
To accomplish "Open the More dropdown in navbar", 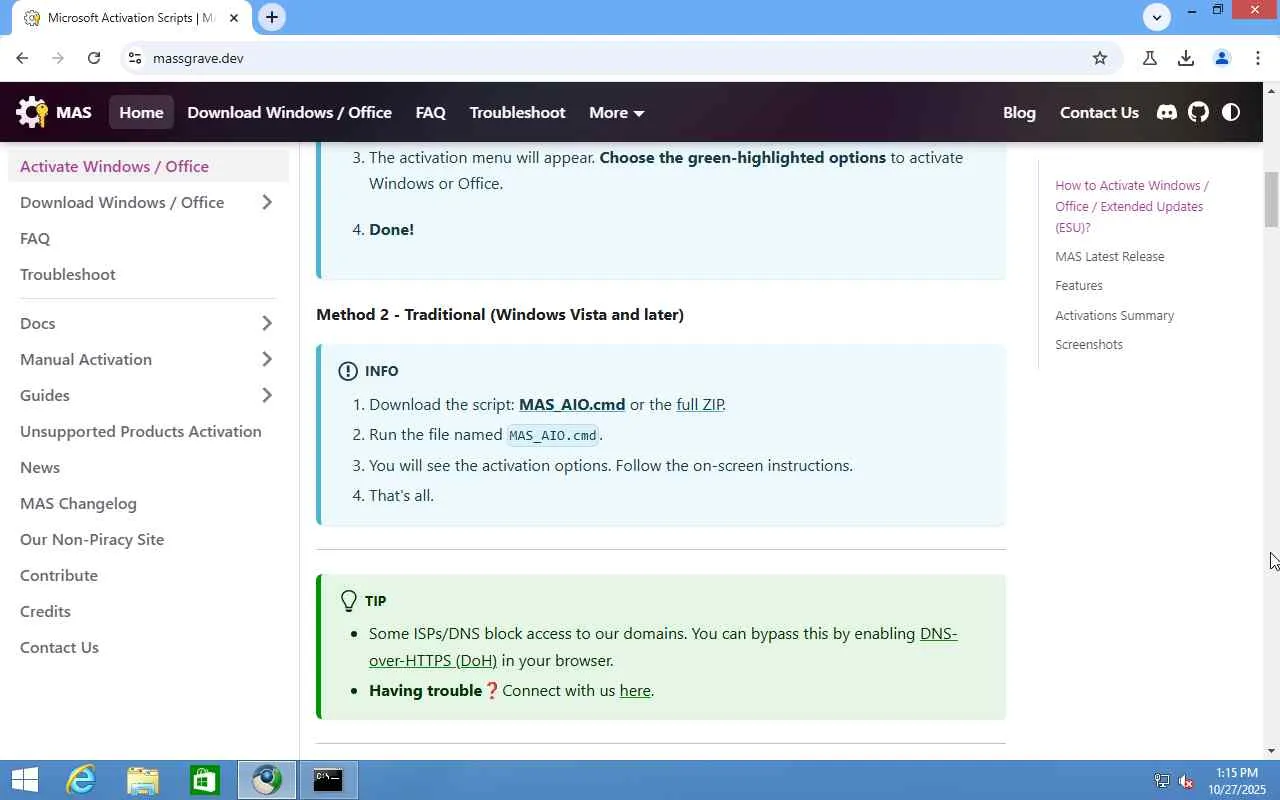I will [616, 112].
